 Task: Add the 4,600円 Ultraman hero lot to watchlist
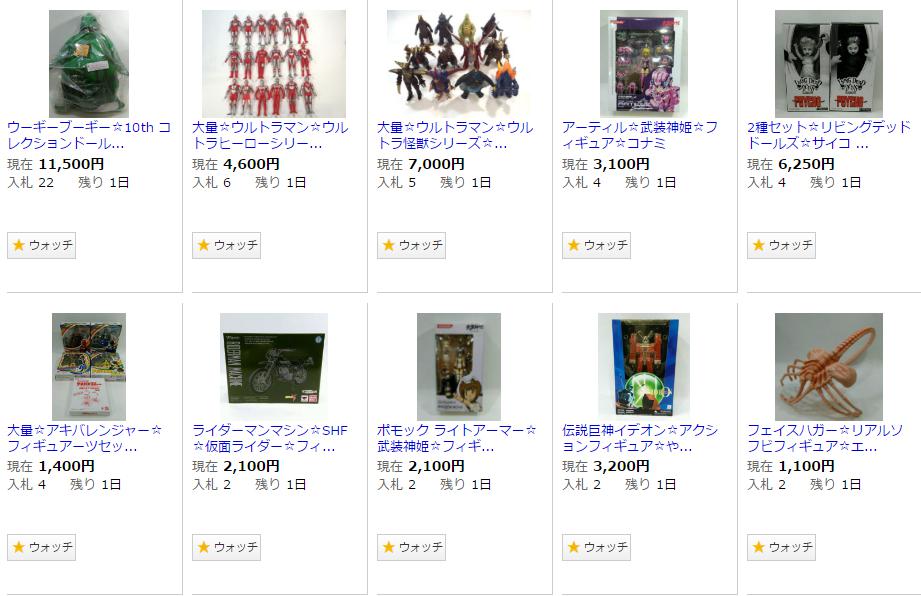click(226, 245)
